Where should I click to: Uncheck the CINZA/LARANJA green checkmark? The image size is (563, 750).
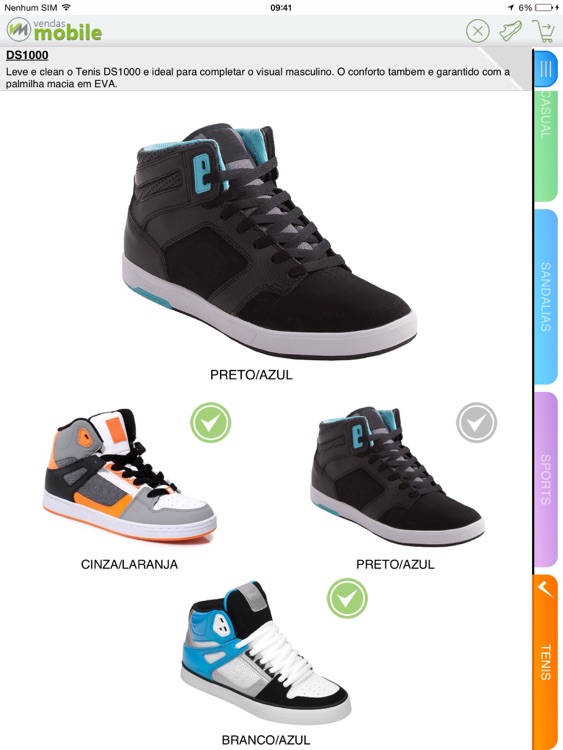[x=210, y=422]
